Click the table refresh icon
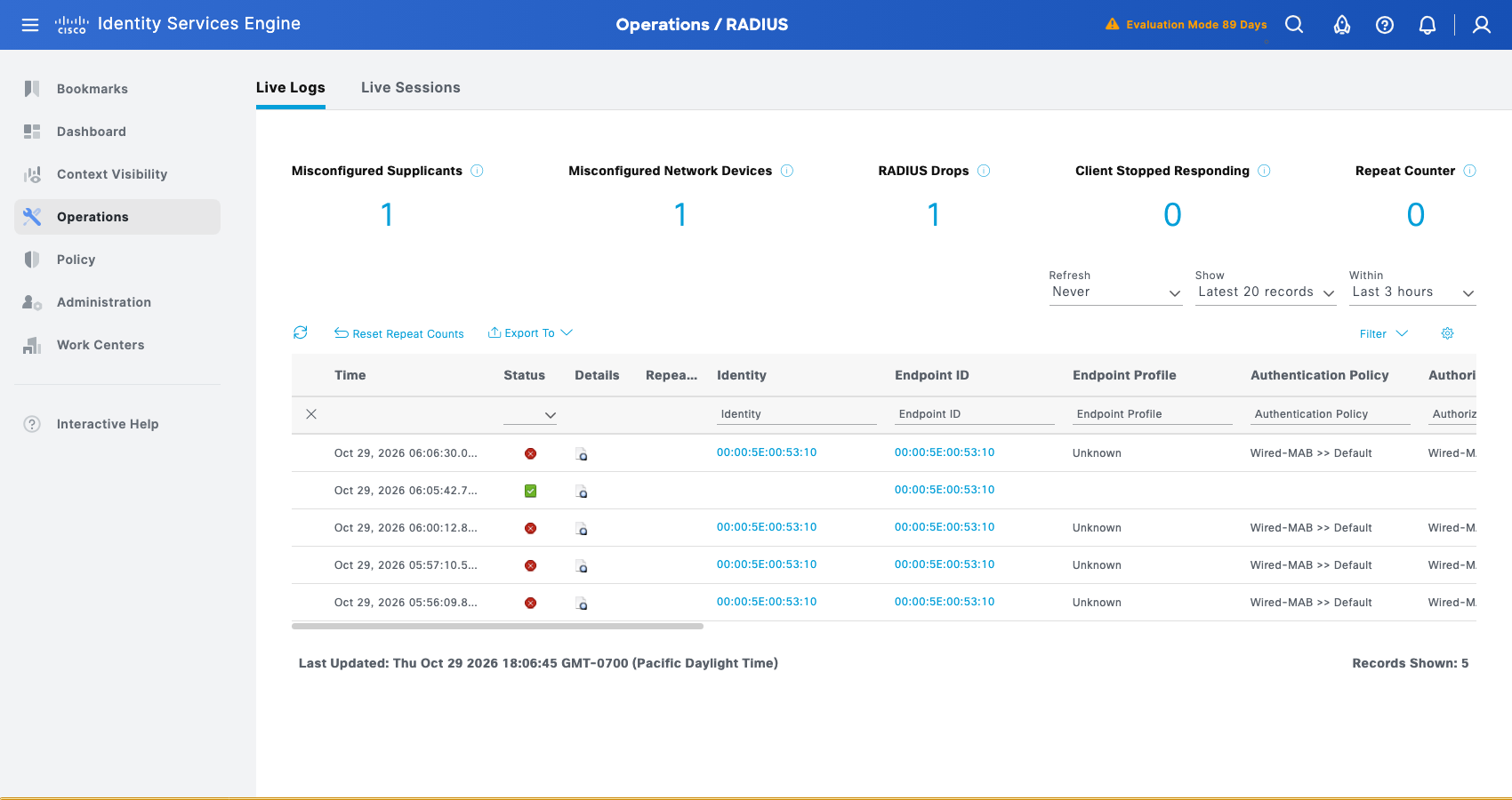The width and height of the screenshot is (1512, 800). [301, 332]
